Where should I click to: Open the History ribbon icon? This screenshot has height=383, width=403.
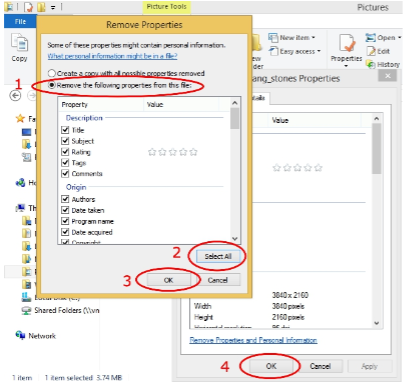click(371, 64)
